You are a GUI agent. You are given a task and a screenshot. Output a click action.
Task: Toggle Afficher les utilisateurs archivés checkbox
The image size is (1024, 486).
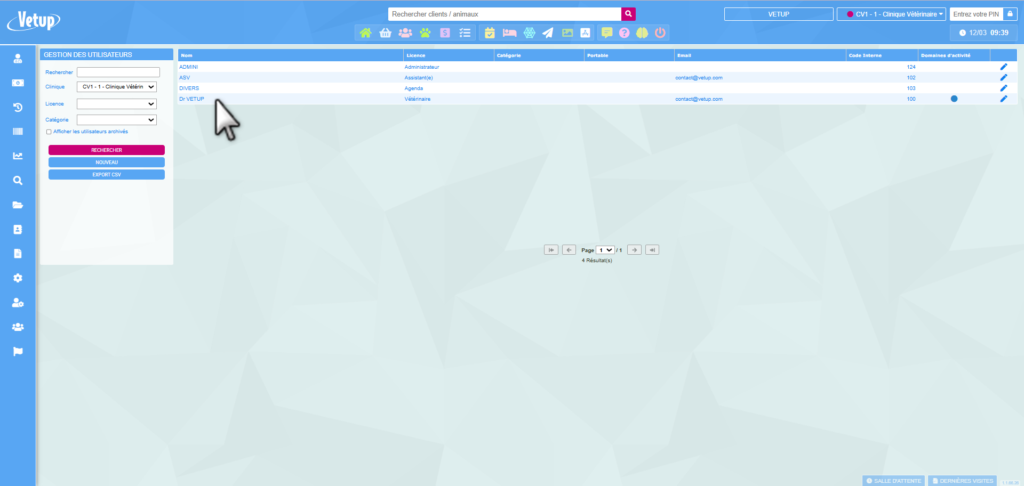49,131
